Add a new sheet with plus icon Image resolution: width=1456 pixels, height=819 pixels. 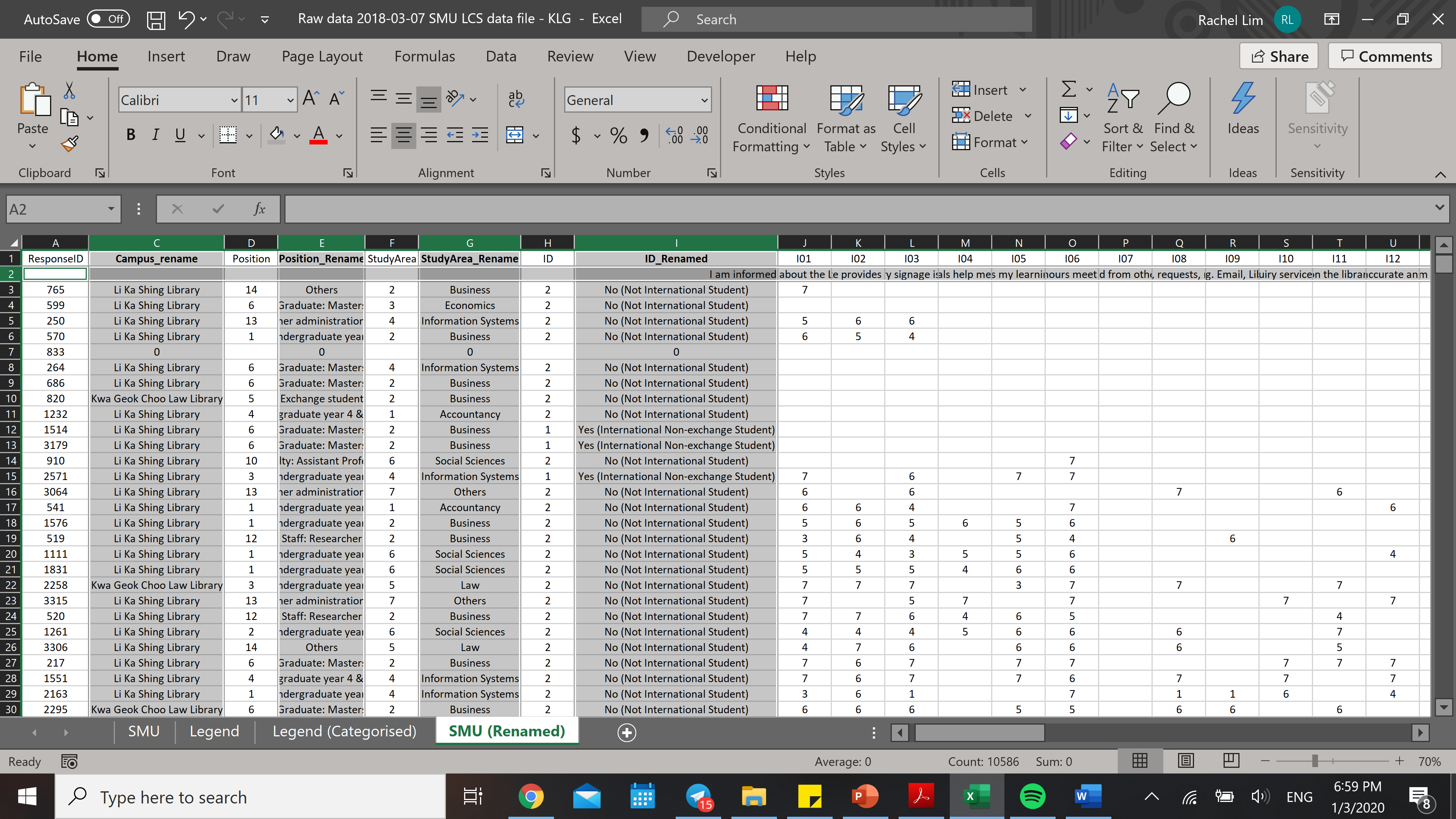coord(627,733)
